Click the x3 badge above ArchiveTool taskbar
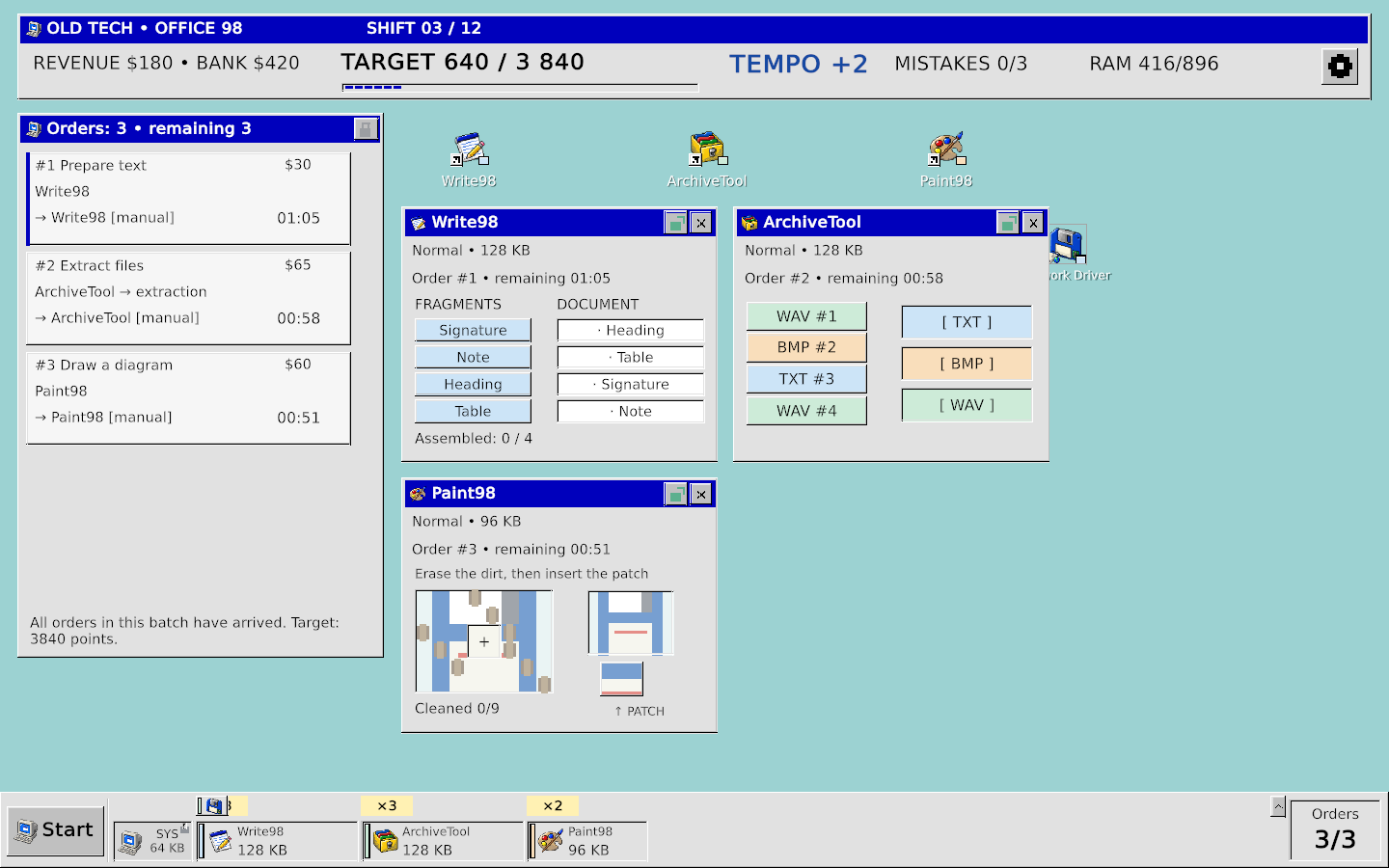 click(x=387, y=806)
